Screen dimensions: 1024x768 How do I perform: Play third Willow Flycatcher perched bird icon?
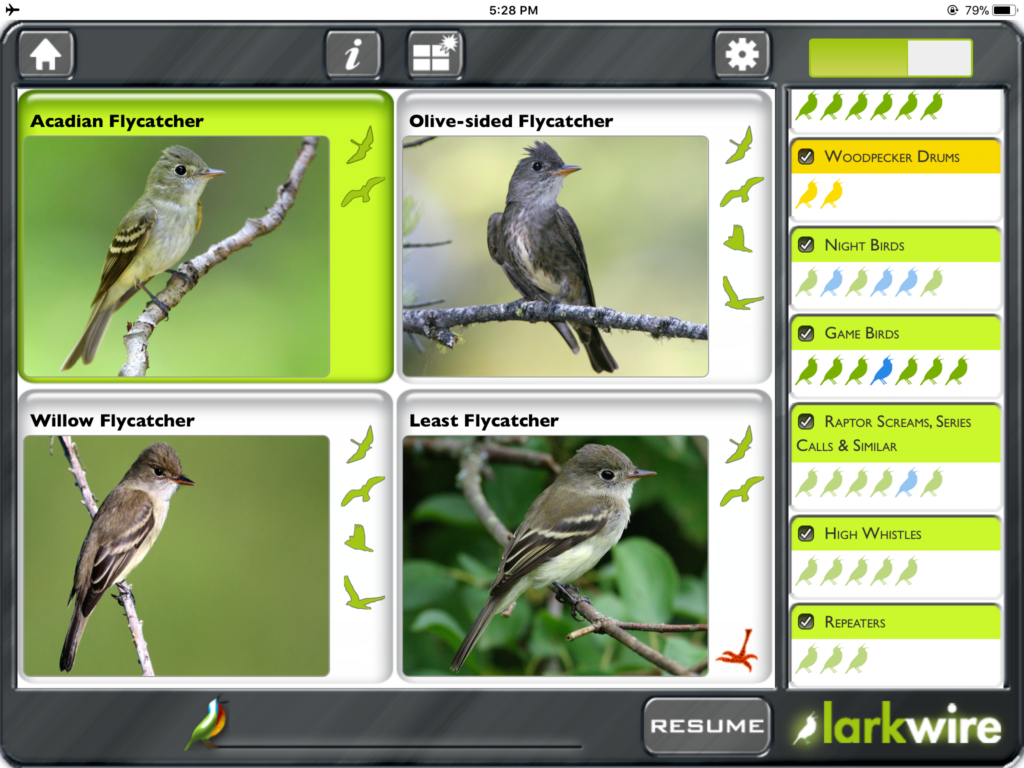(x=359, y=538)
